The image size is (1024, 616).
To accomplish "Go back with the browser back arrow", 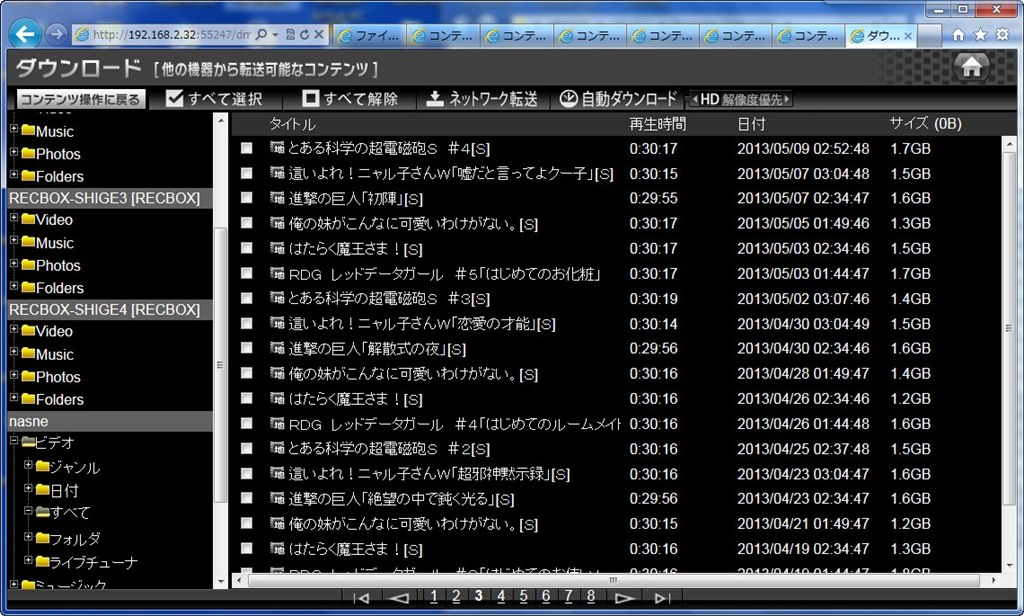I will tap(25, 34).
